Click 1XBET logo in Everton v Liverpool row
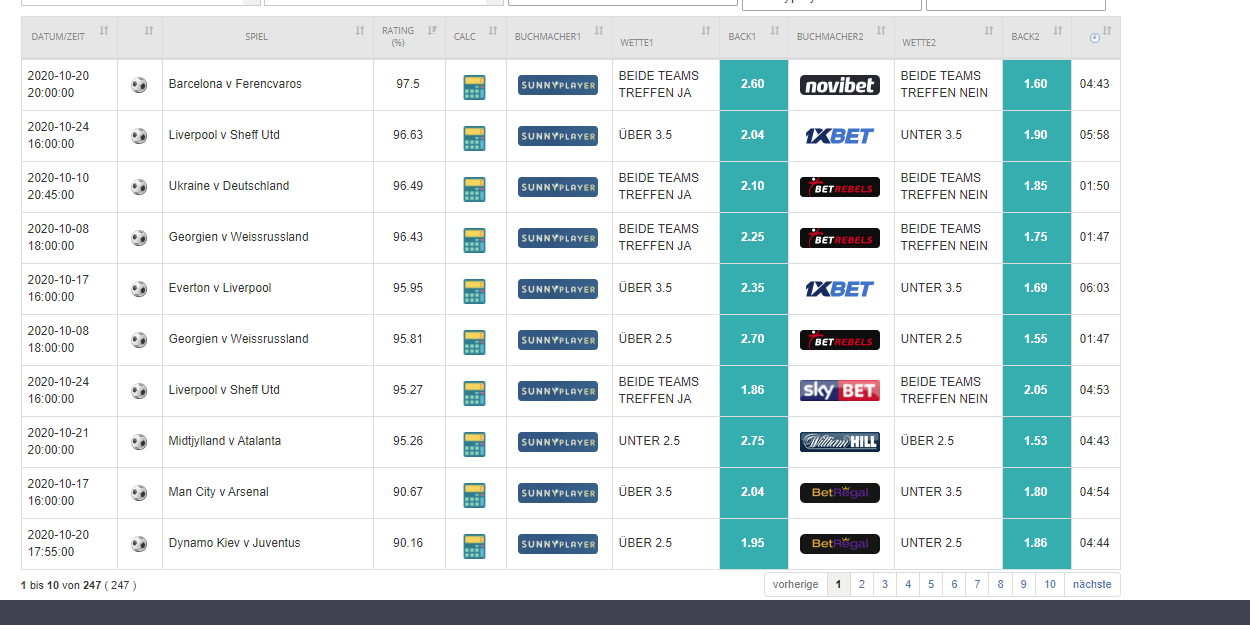The image size is (1250, 625). (840, 289)
